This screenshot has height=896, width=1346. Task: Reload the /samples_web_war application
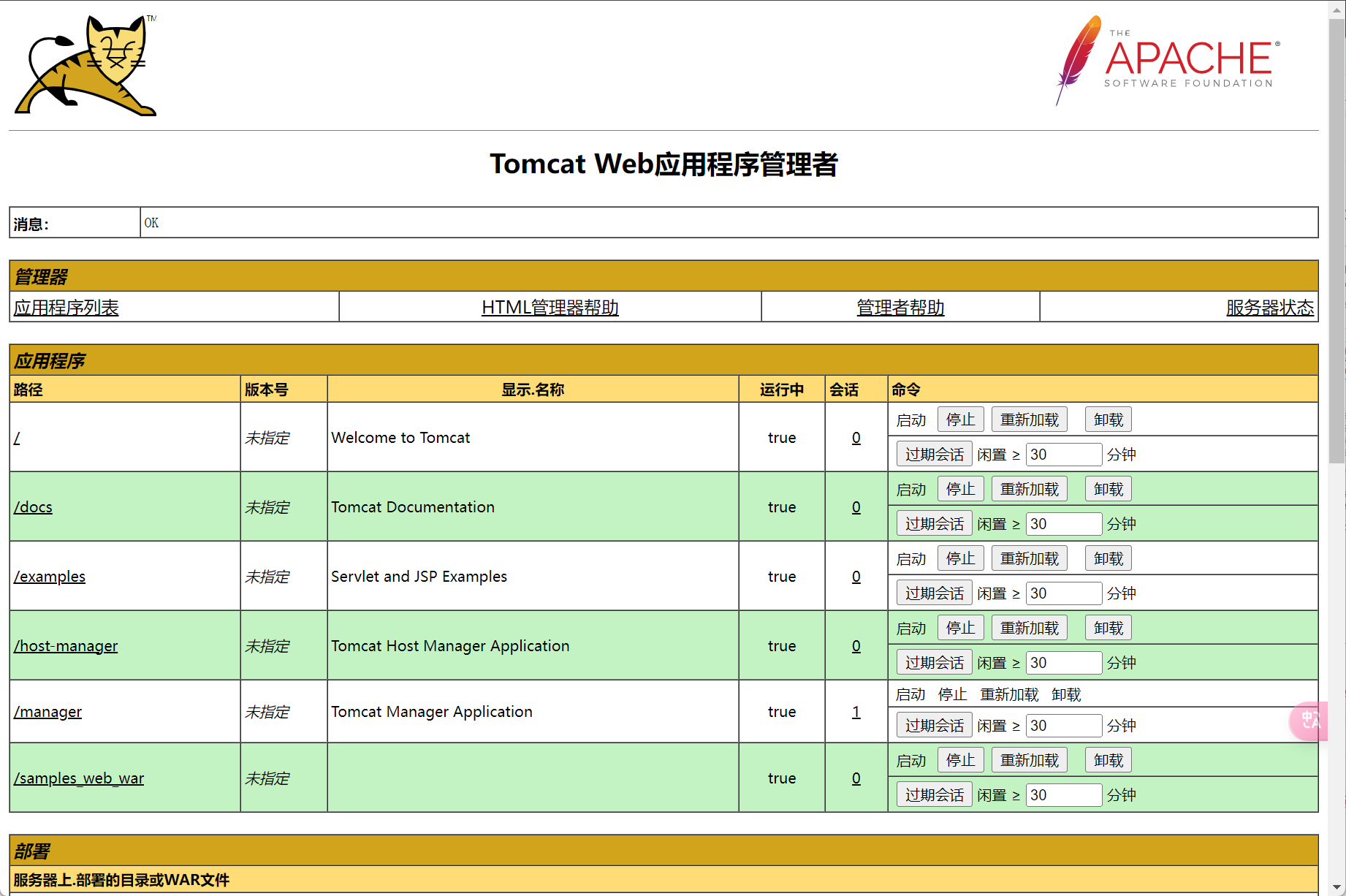tap(1030, 760)
